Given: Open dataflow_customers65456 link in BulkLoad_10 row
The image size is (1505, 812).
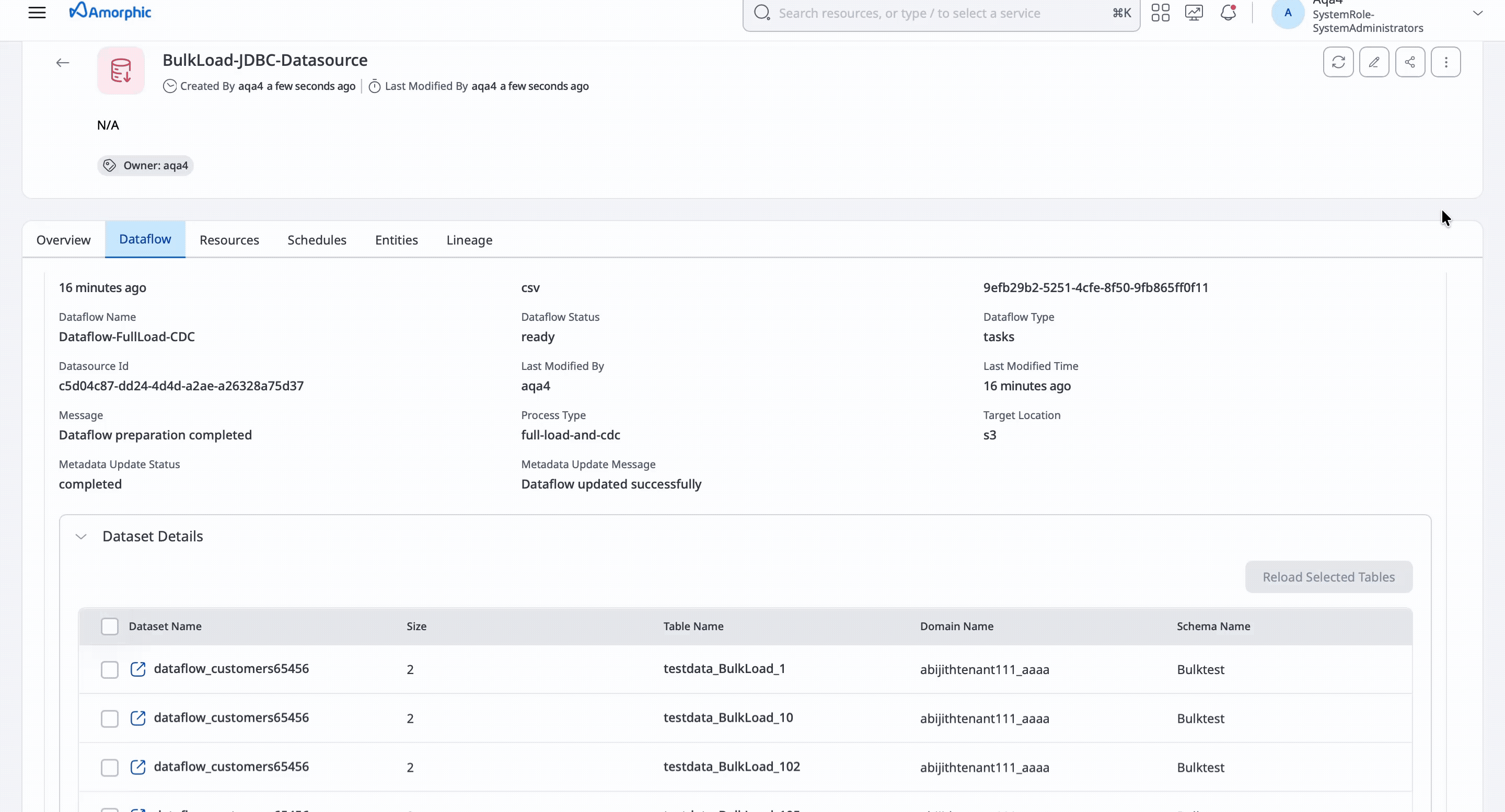Looking at the screenshot, I should tap(231, 717).
